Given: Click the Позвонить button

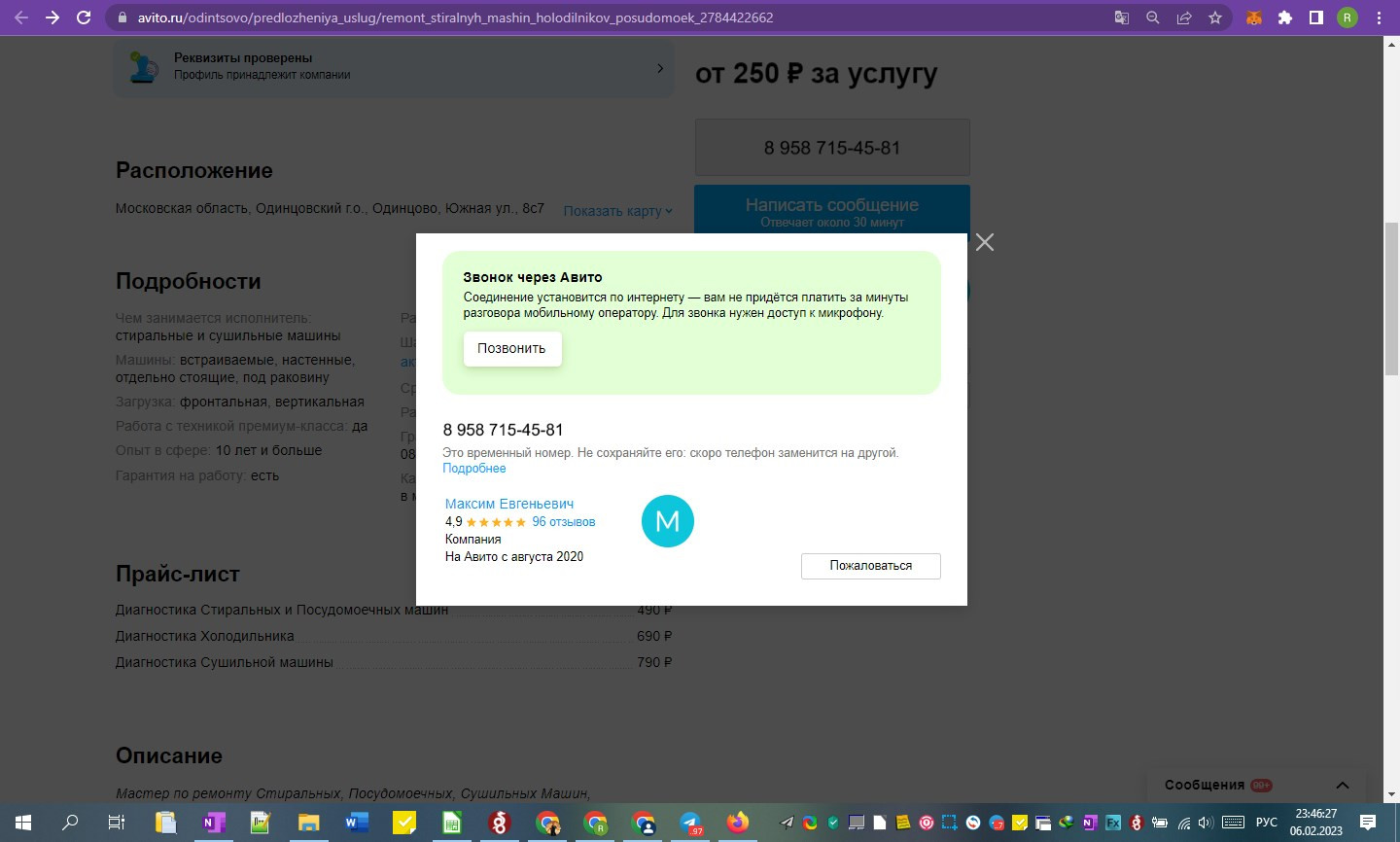Looking at the screenshot, I should [512, 348].
